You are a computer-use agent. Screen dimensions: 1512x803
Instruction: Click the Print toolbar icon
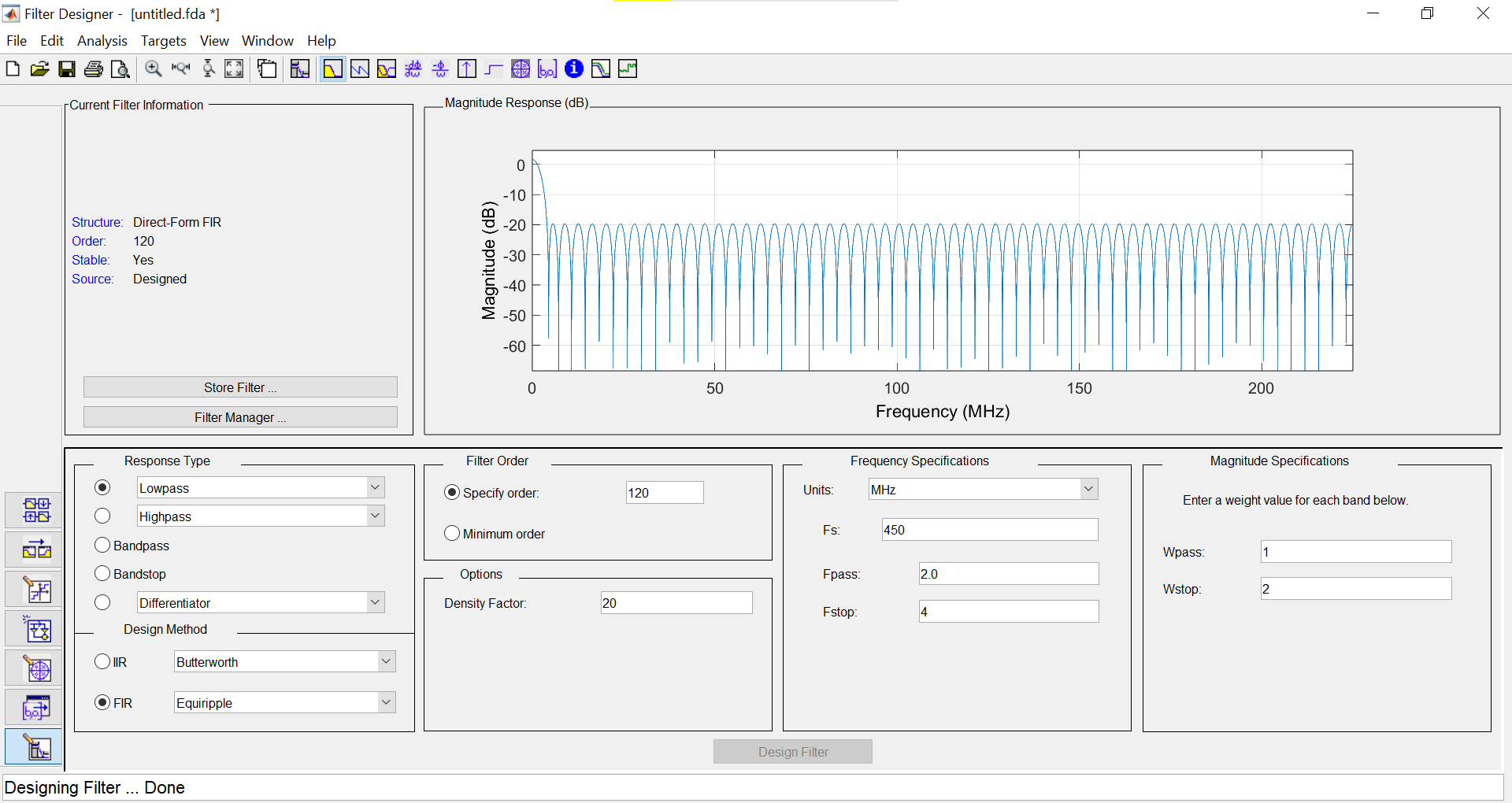pos(94,69)
